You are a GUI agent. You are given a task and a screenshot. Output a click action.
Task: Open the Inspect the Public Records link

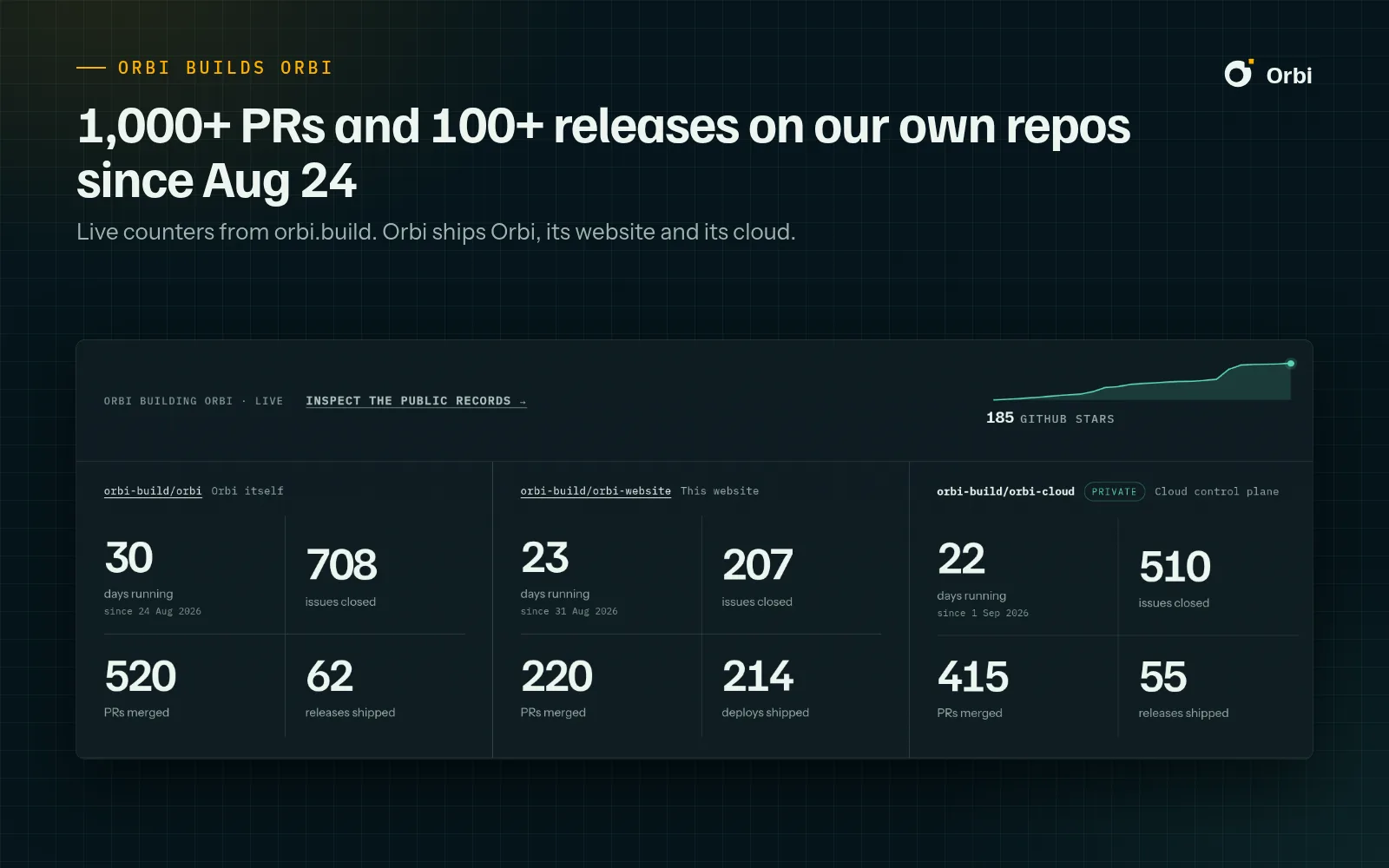coord(416,401)
